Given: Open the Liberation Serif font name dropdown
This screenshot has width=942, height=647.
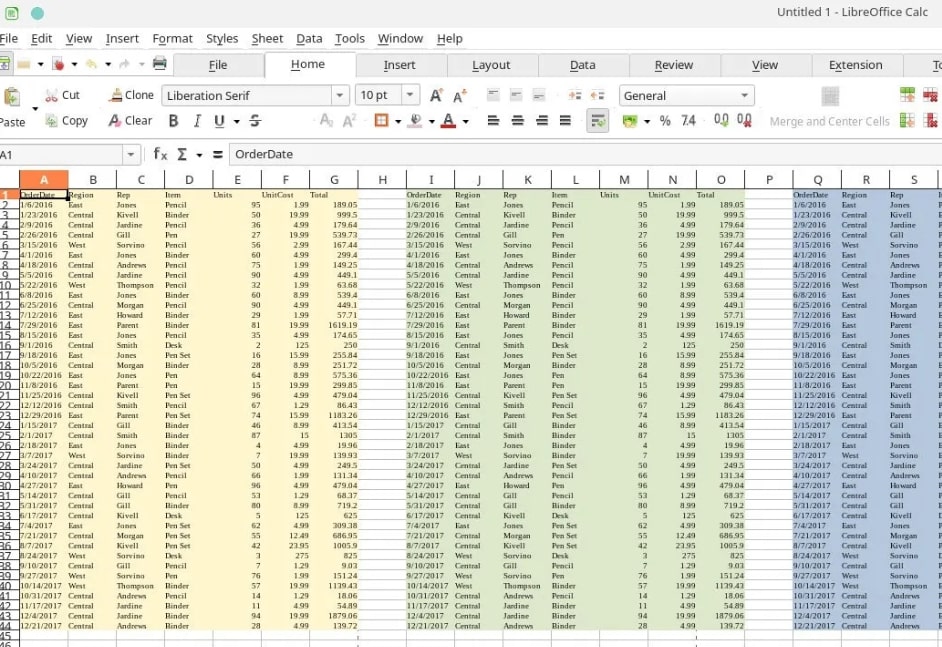Looking at the screenshot, I should 339,95.
